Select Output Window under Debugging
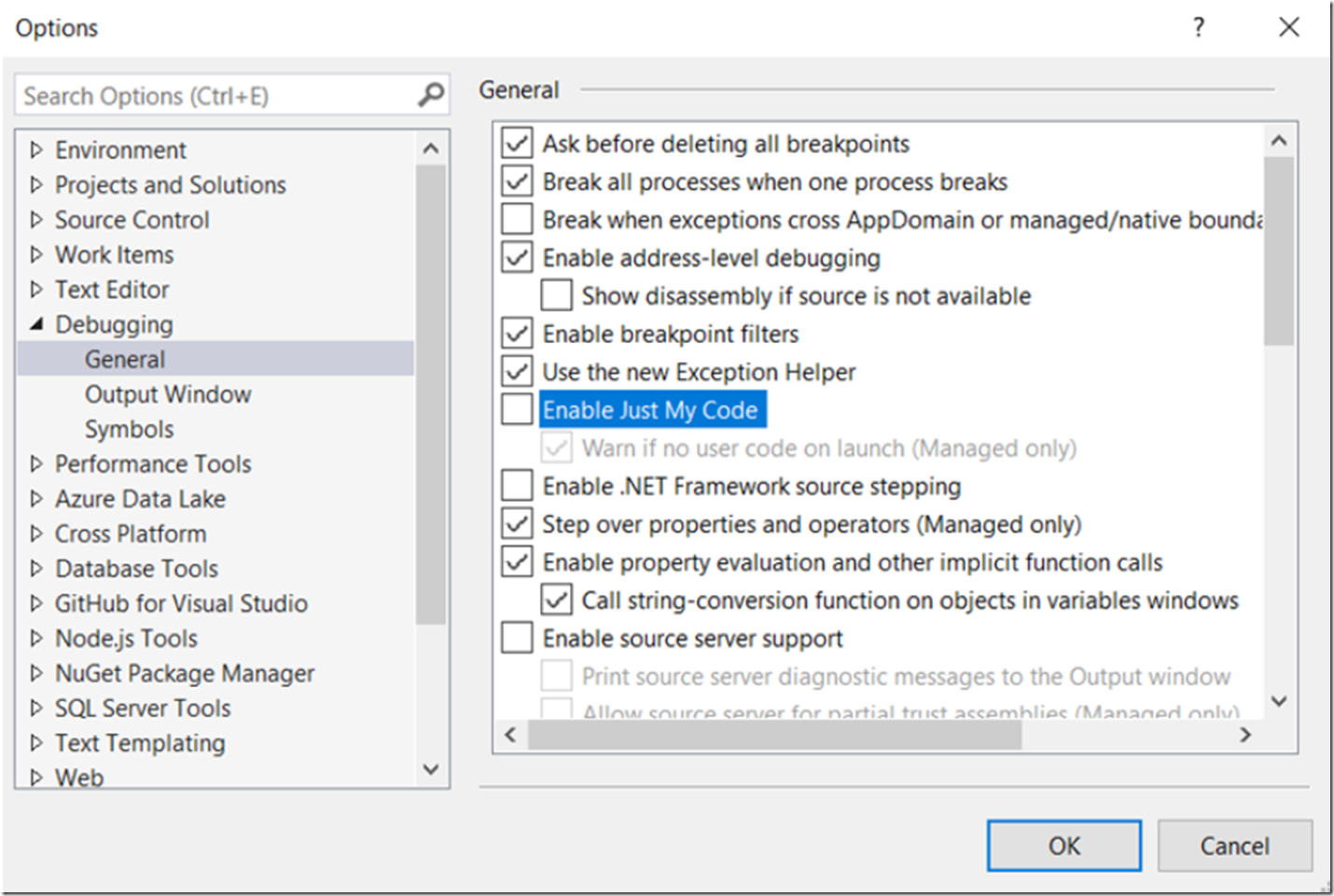This screenshot has width=1334, height=896. [x=168, y=394]
